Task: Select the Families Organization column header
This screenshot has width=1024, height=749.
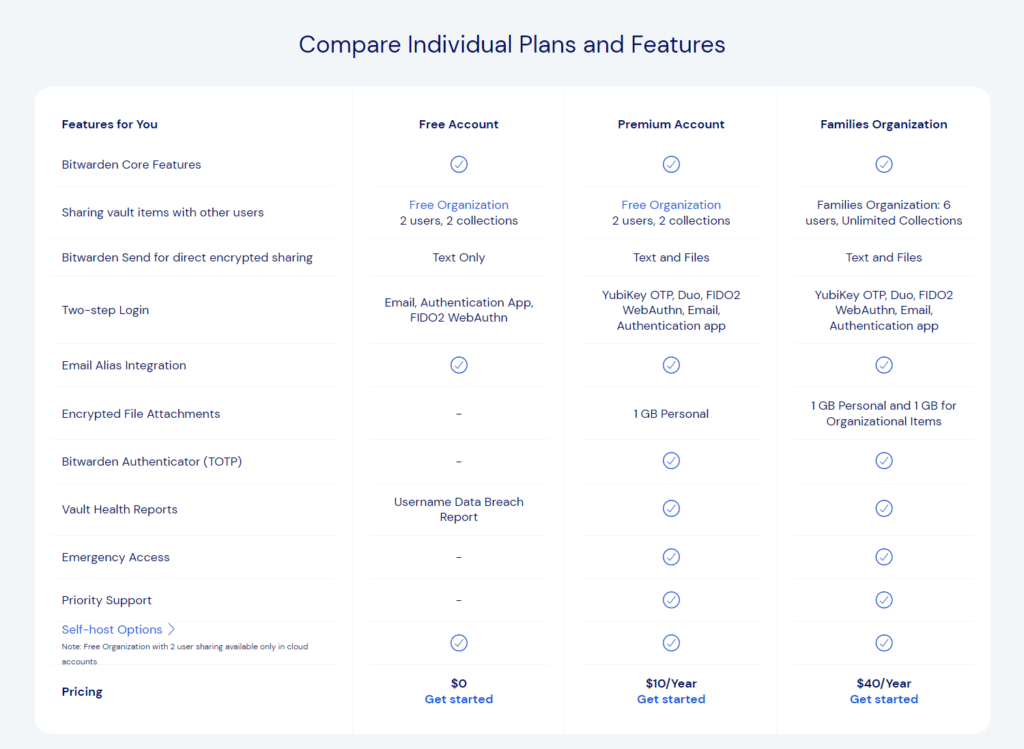Action: coord(884,124)
